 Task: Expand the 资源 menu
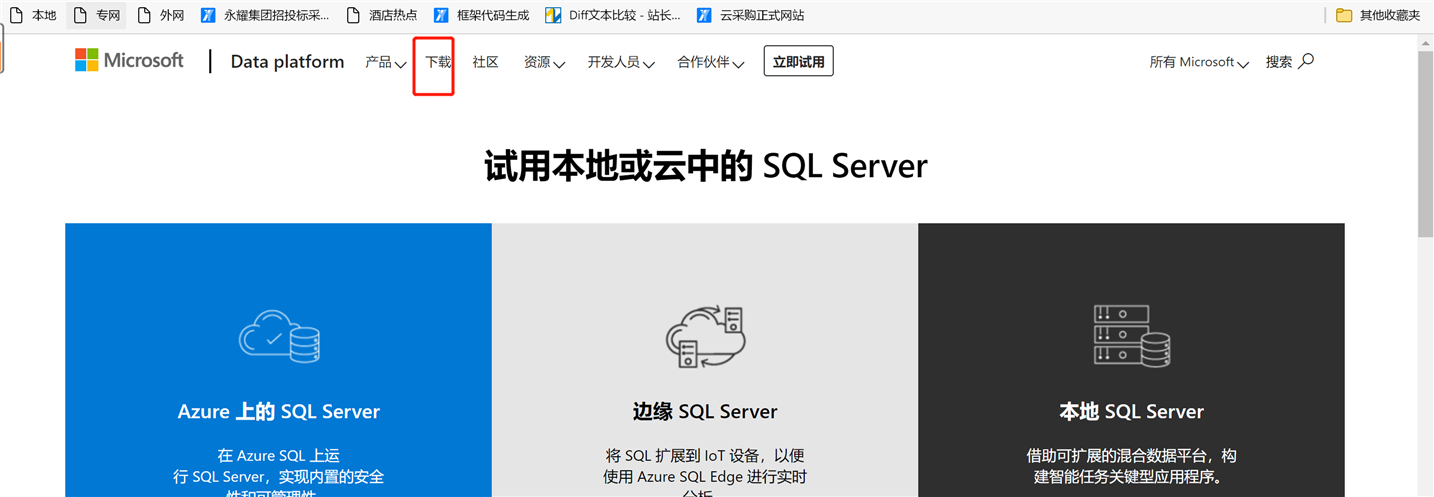(544, 62)
